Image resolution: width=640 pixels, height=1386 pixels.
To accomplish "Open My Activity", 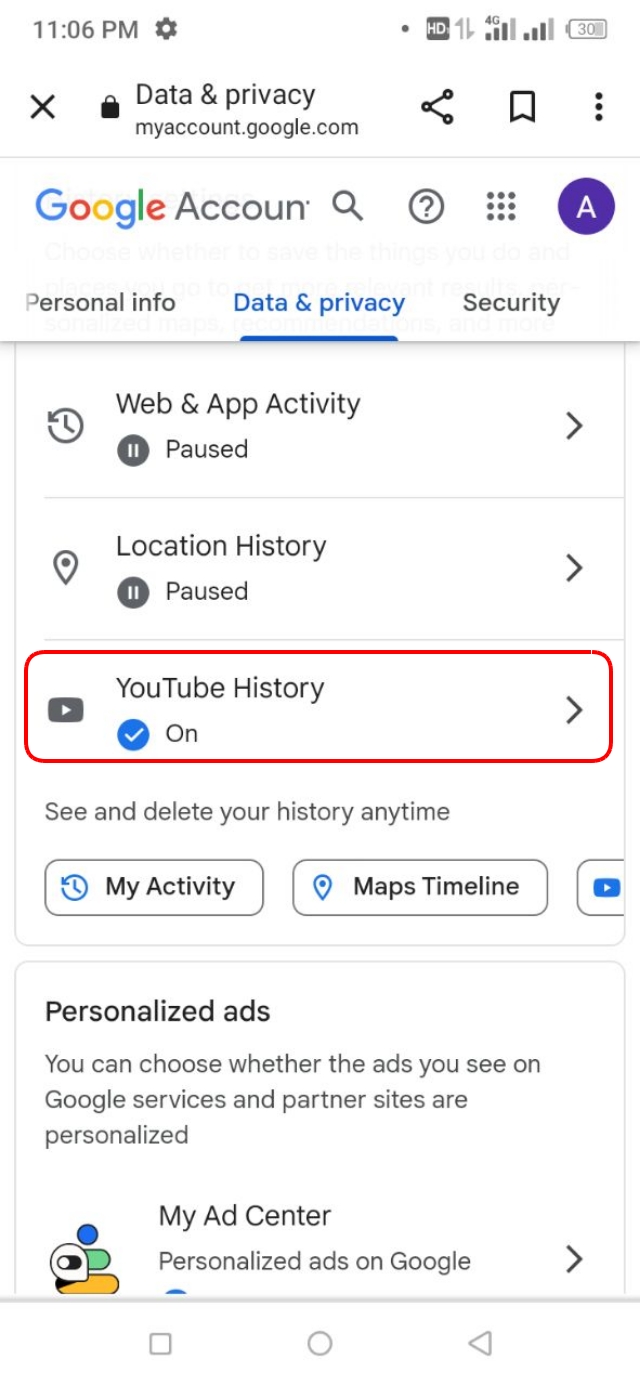I will click(152, 887).
